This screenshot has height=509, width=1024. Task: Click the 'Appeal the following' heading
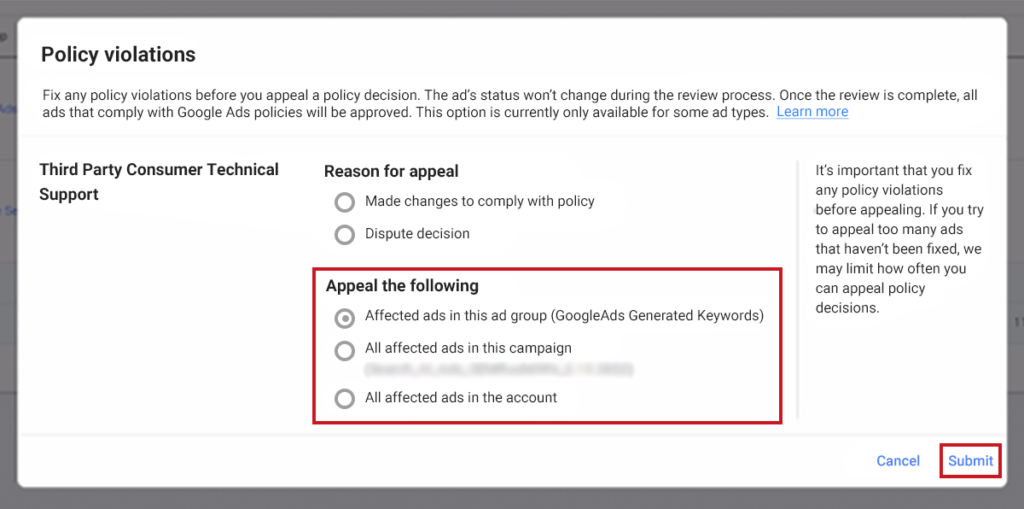tap(402, 286)
